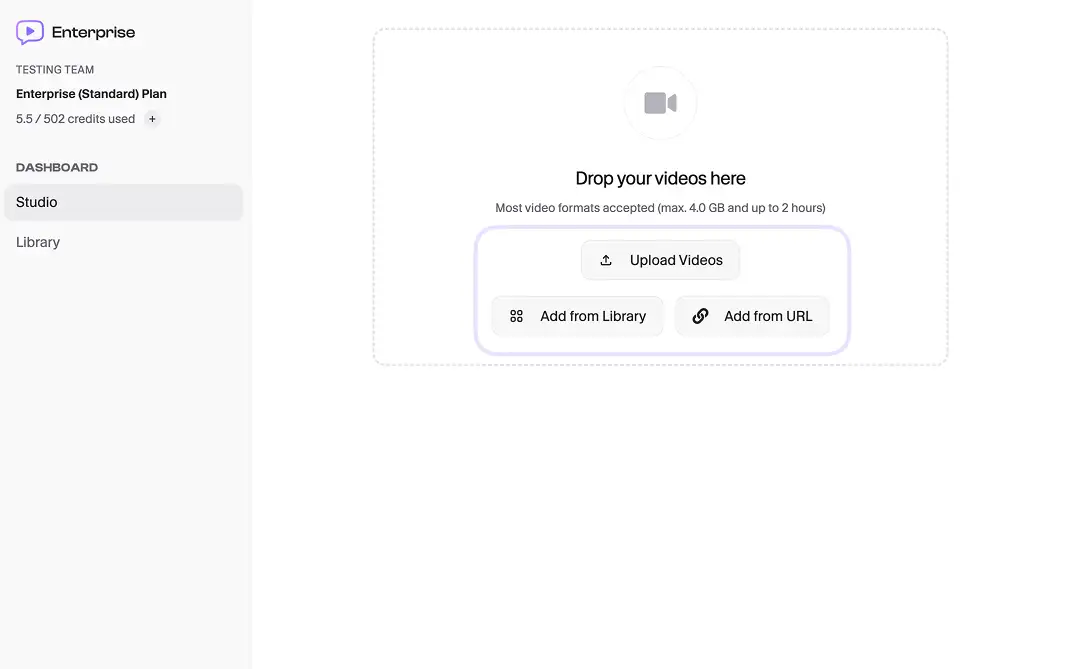Viewport: 1065px width, 669px height.
Task: Click the TESTING TEAM label
Action: [x=54, y=69]
